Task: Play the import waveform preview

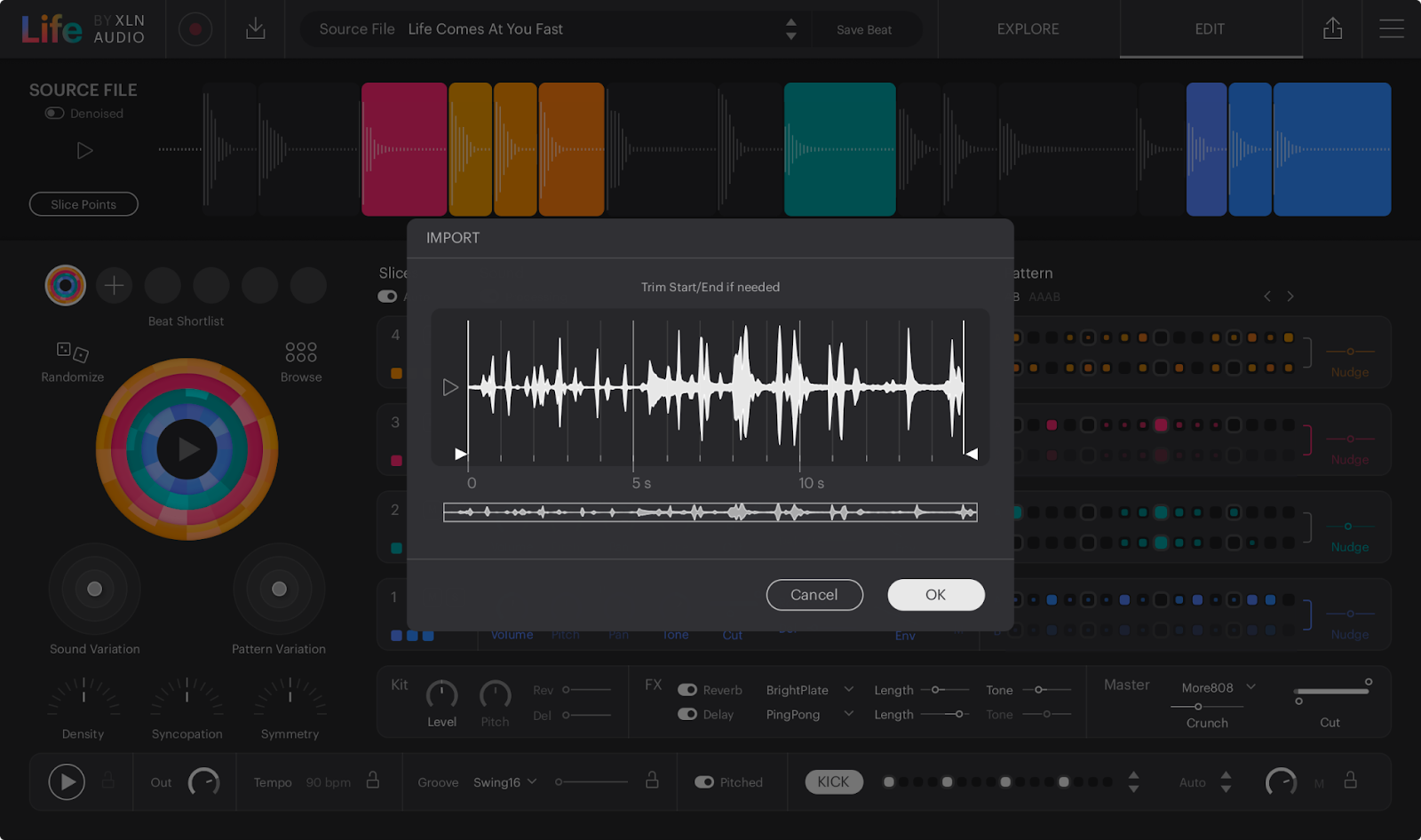Action: (450, 387)
